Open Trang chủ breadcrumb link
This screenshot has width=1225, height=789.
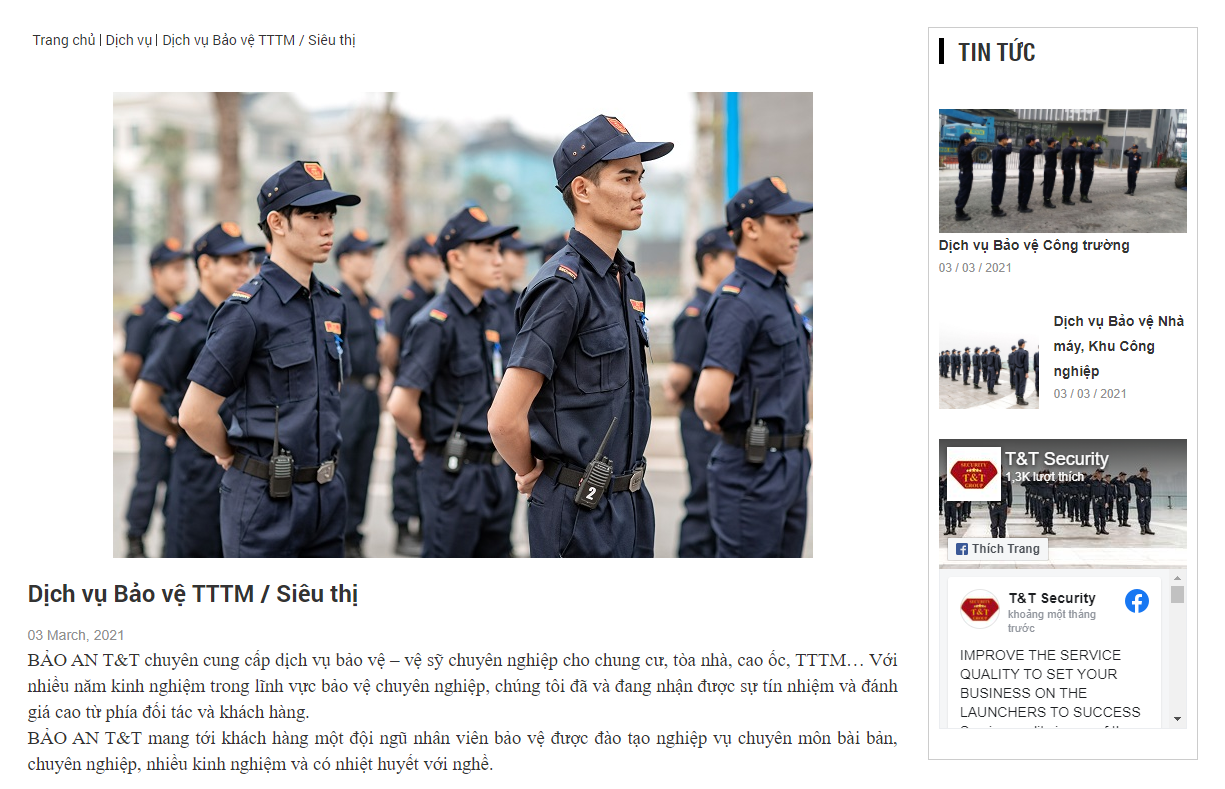(x=64, y=40)
